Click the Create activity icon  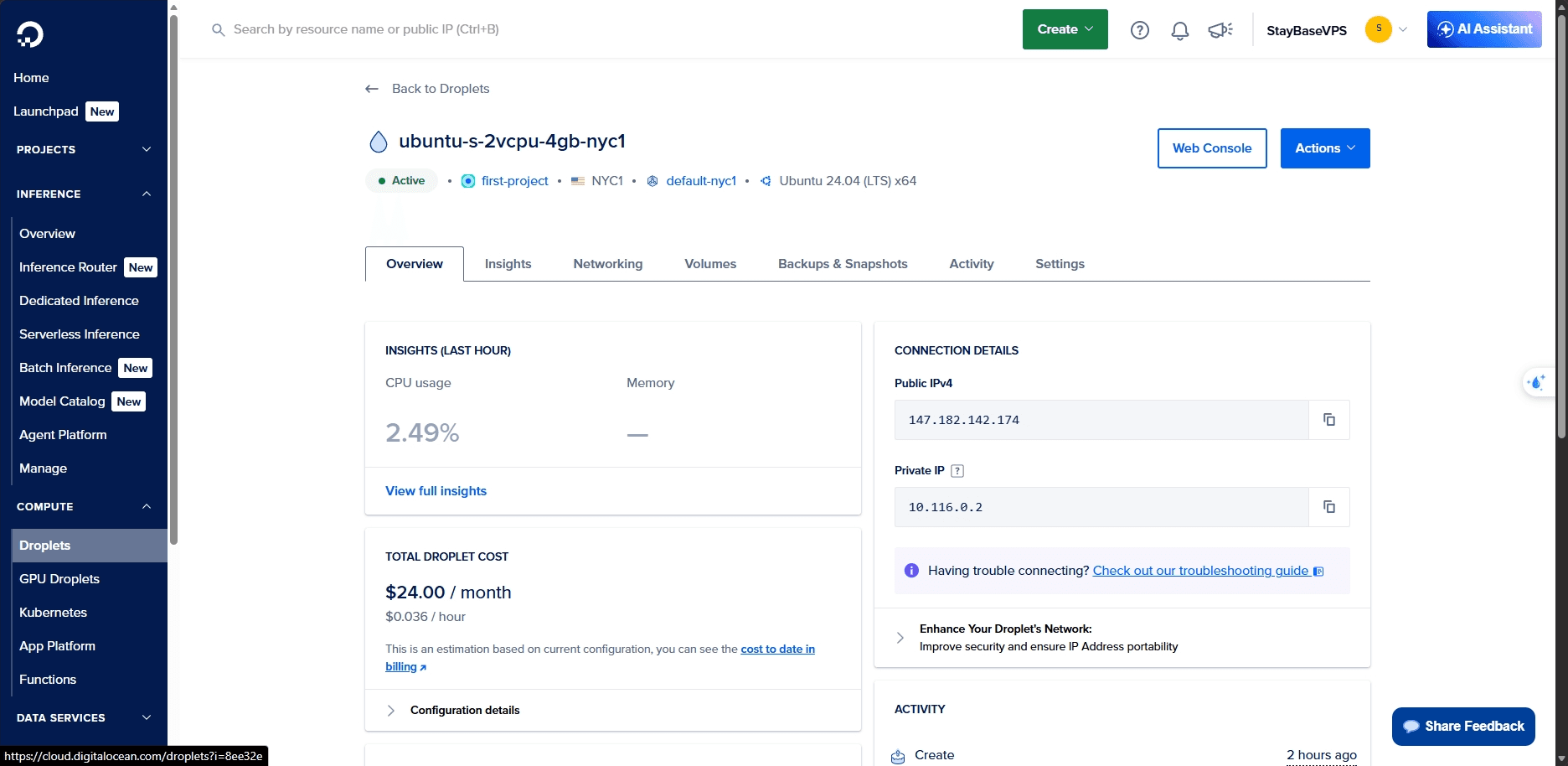tap(898, 756)
